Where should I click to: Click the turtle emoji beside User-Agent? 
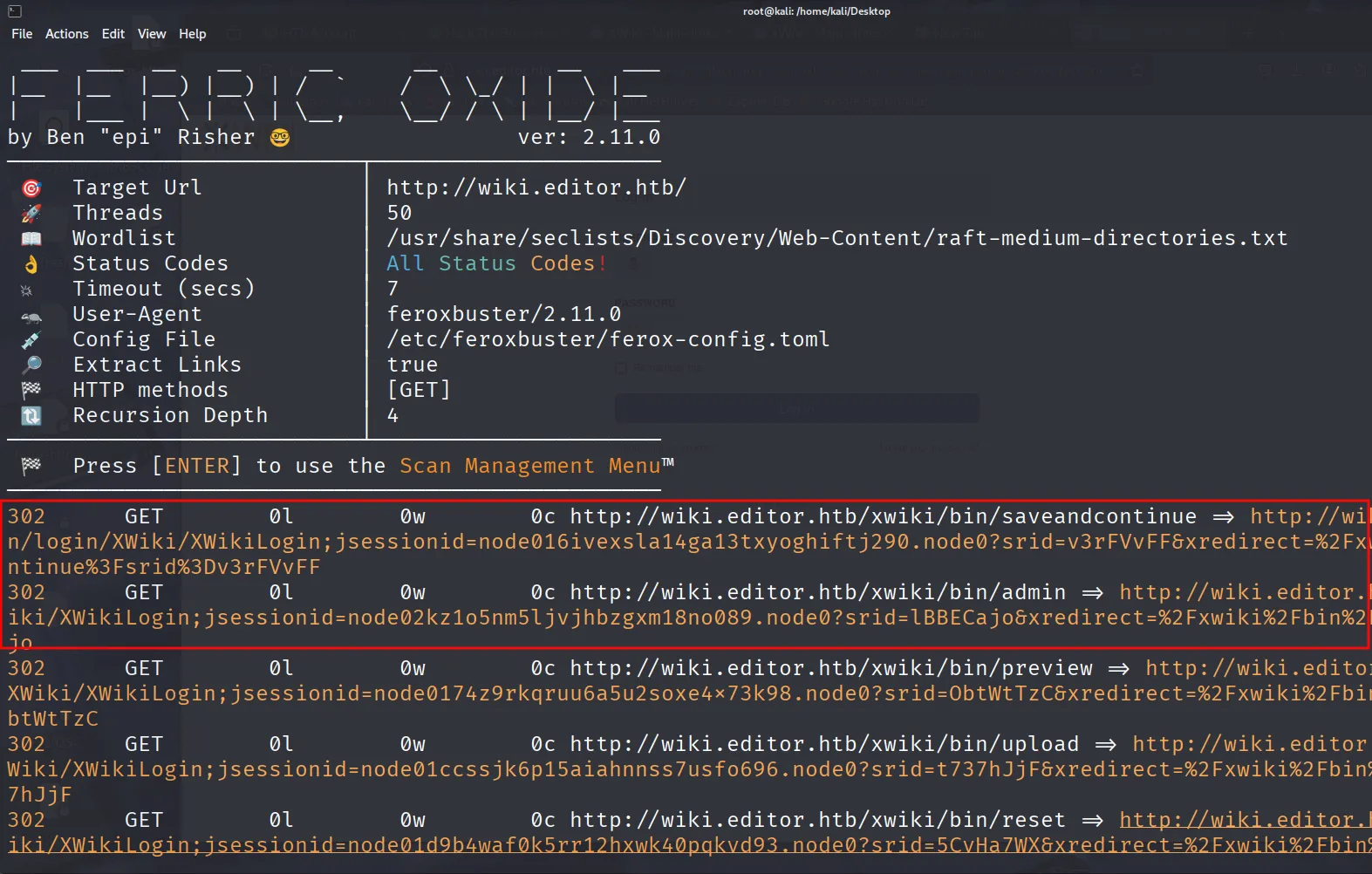point(31,317)
